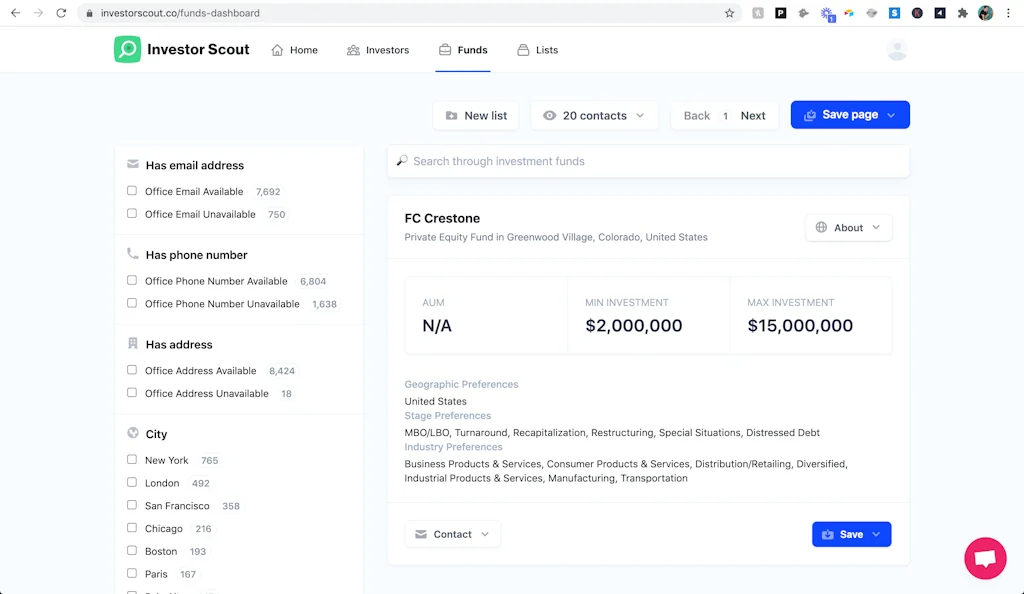Open the pink chat bubble in the corner
This screenshot has height=594, width=1024.
click(x=985, y=558)
